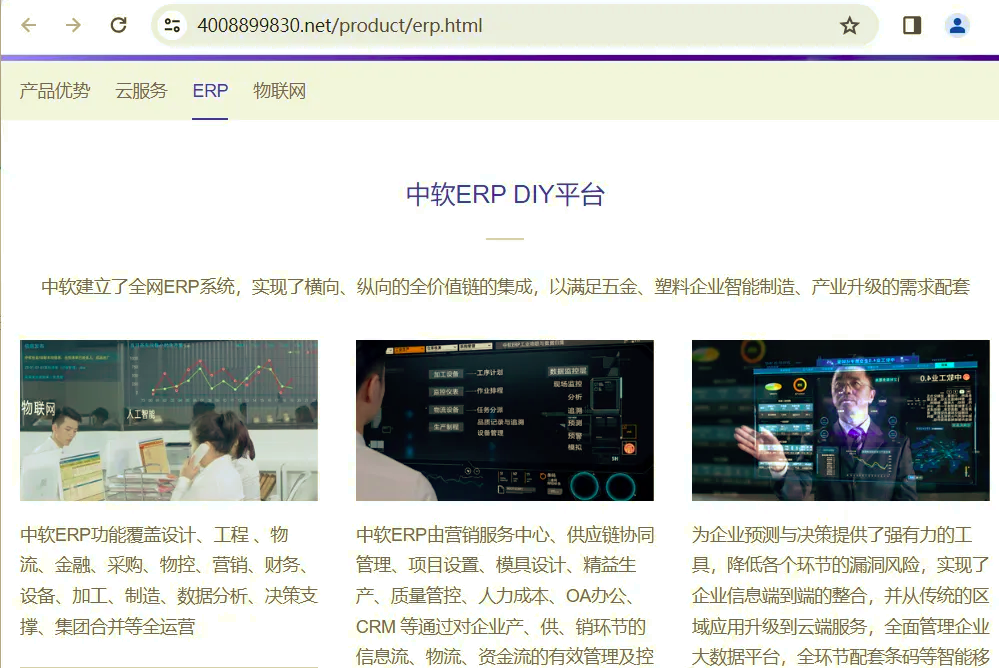Switch to the 产品优势 tab
Viewport: 999px width, 668px height.
coord(55,91)
